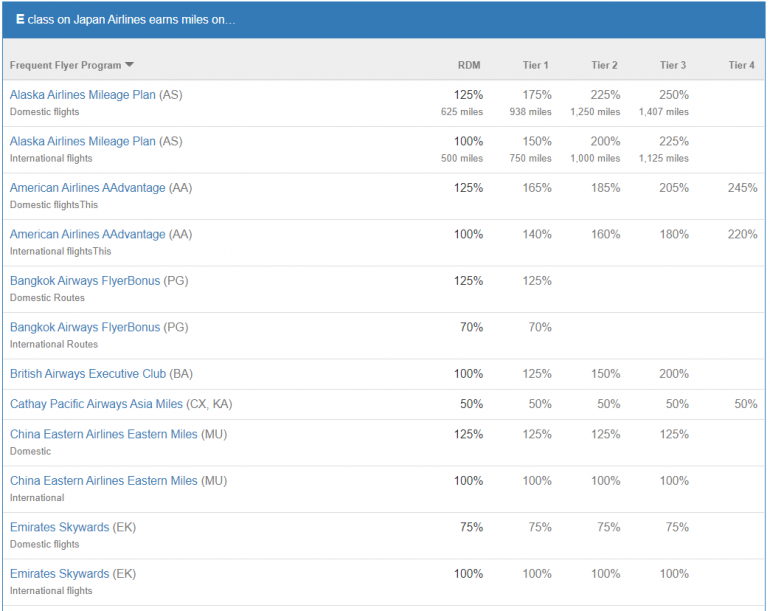The height and width of the screenshot is (611, 770).
Task: Click the Tier 1 column header
Action: pyautogui.click(x=535, y=66)
